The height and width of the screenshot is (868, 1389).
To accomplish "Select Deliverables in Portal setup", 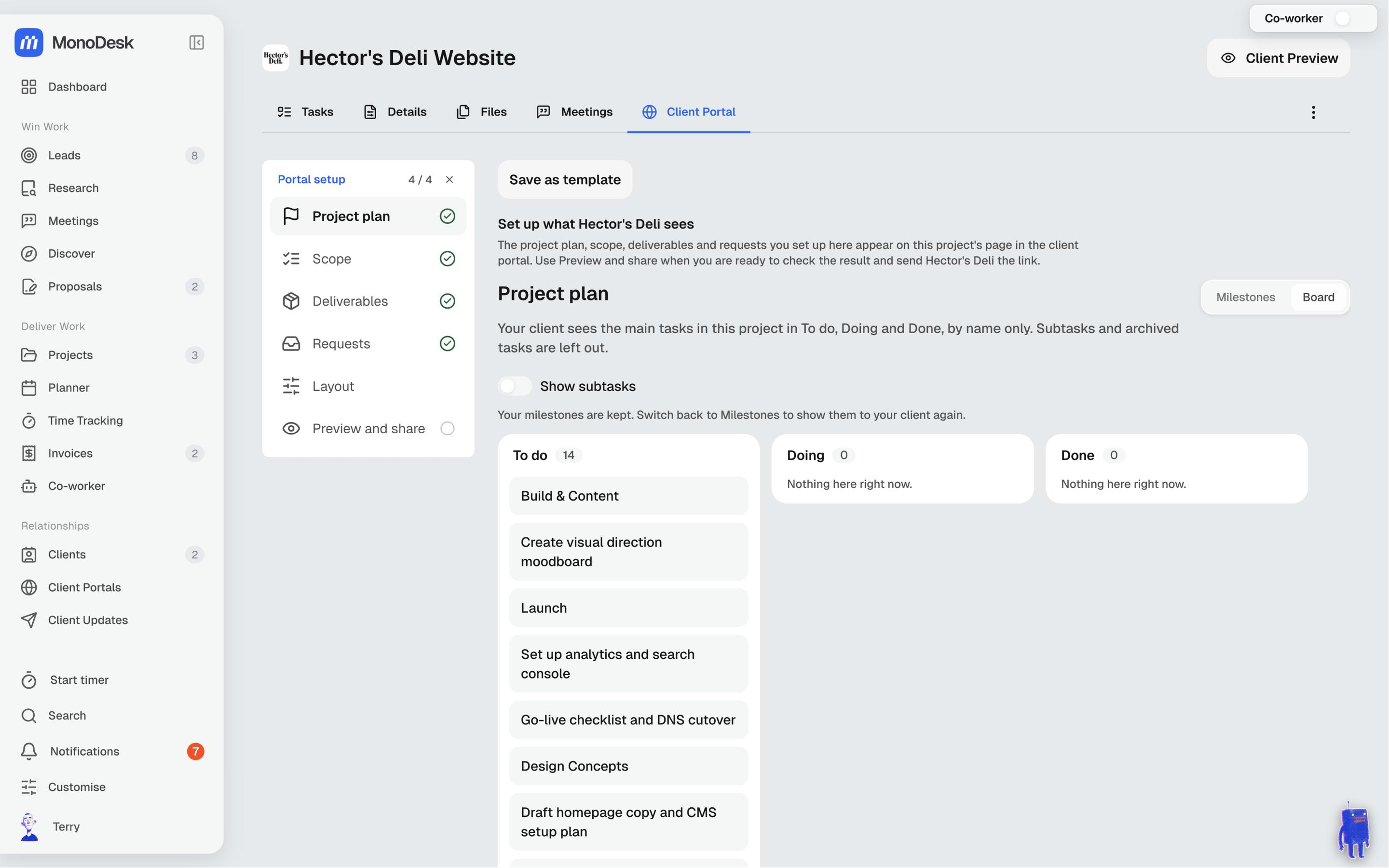I will pyautogui.click(x=368, y=301).
